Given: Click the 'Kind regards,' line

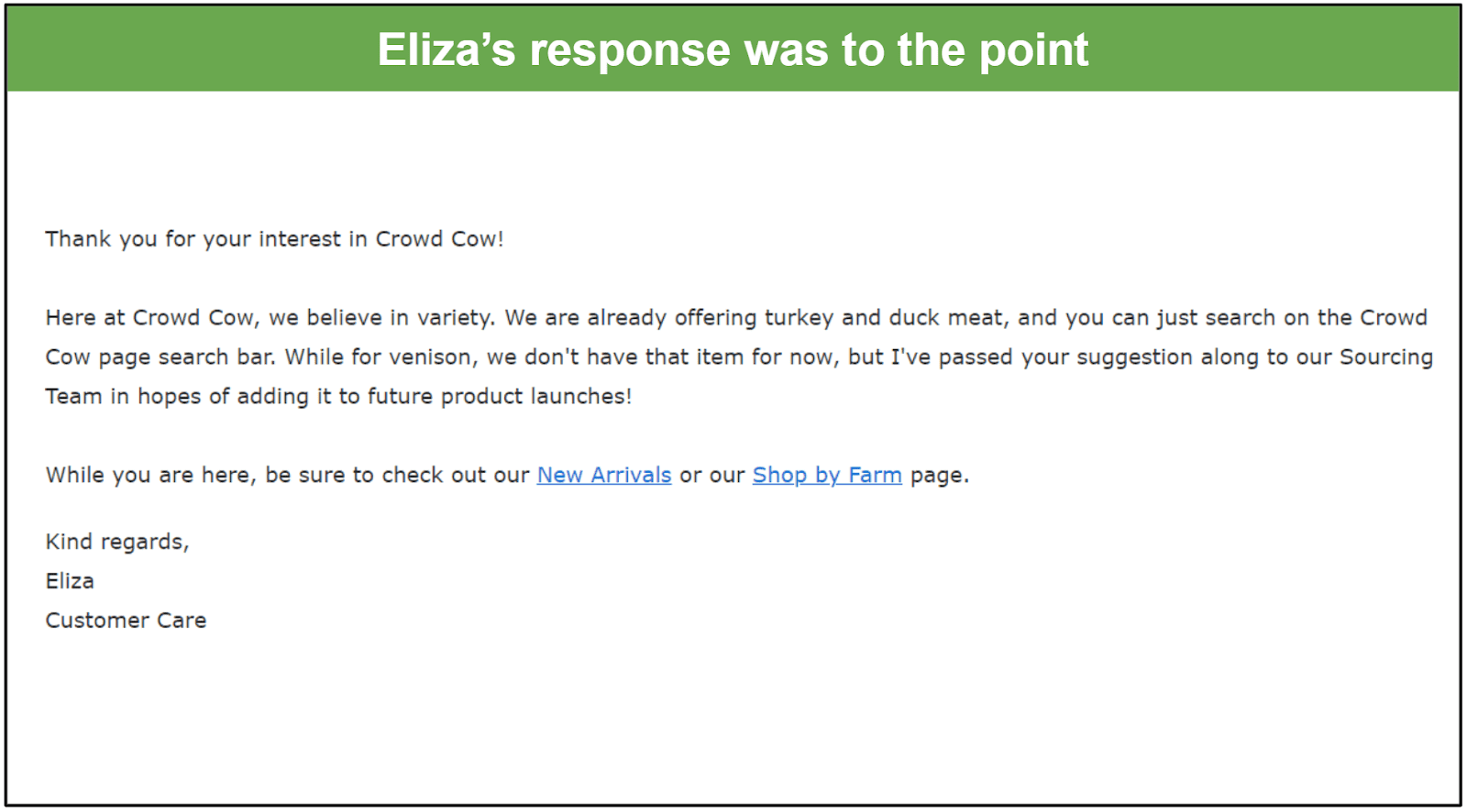Looking at the screenshot, I should tap(117, 542).
